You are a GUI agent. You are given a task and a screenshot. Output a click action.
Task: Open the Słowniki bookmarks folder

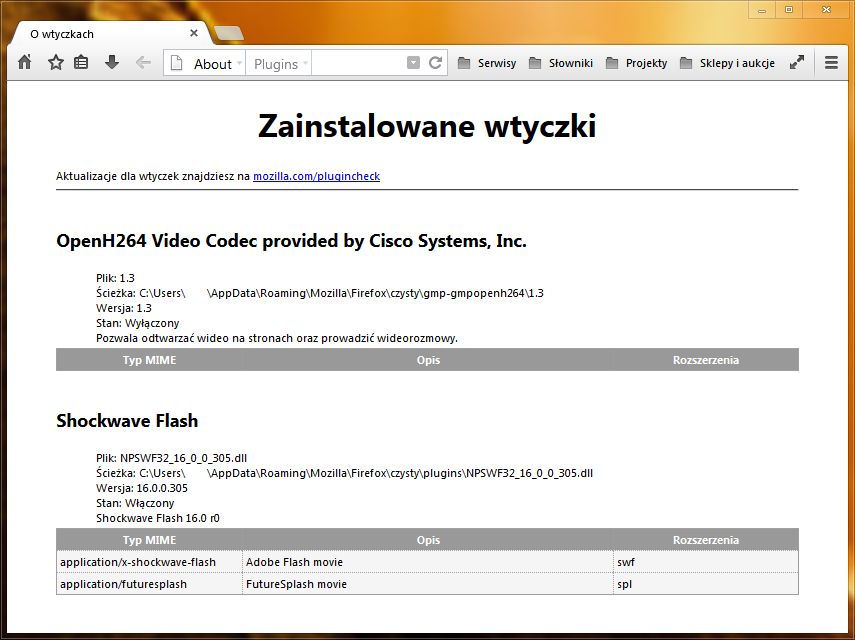[561, 63]
